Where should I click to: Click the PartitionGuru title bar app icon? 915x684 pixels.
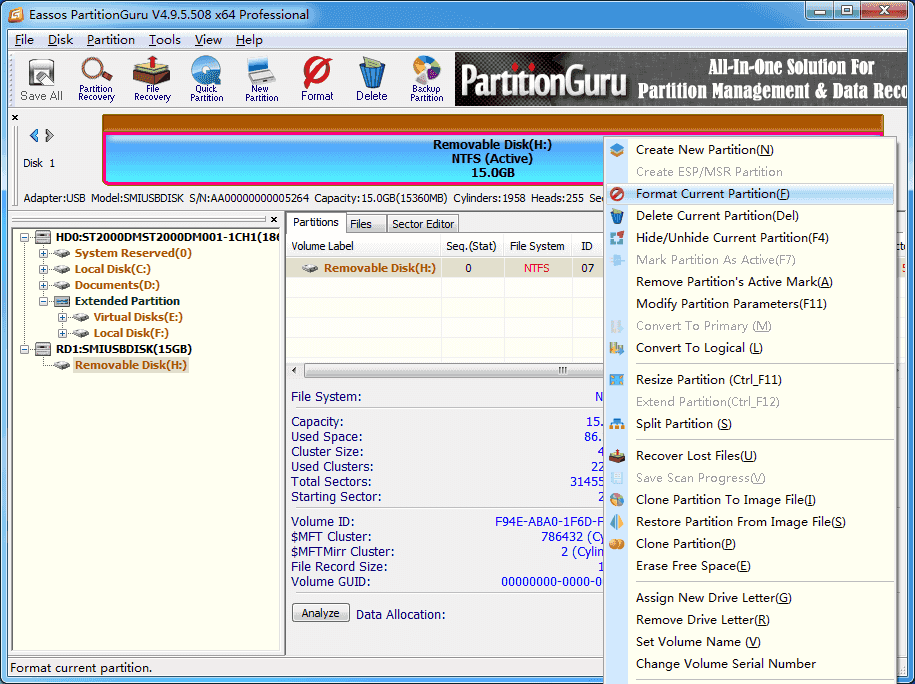pos(16,15)
